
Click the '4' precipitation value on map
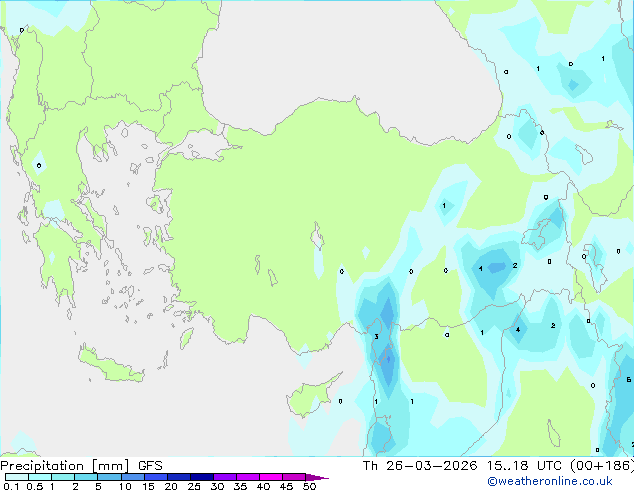518,329
